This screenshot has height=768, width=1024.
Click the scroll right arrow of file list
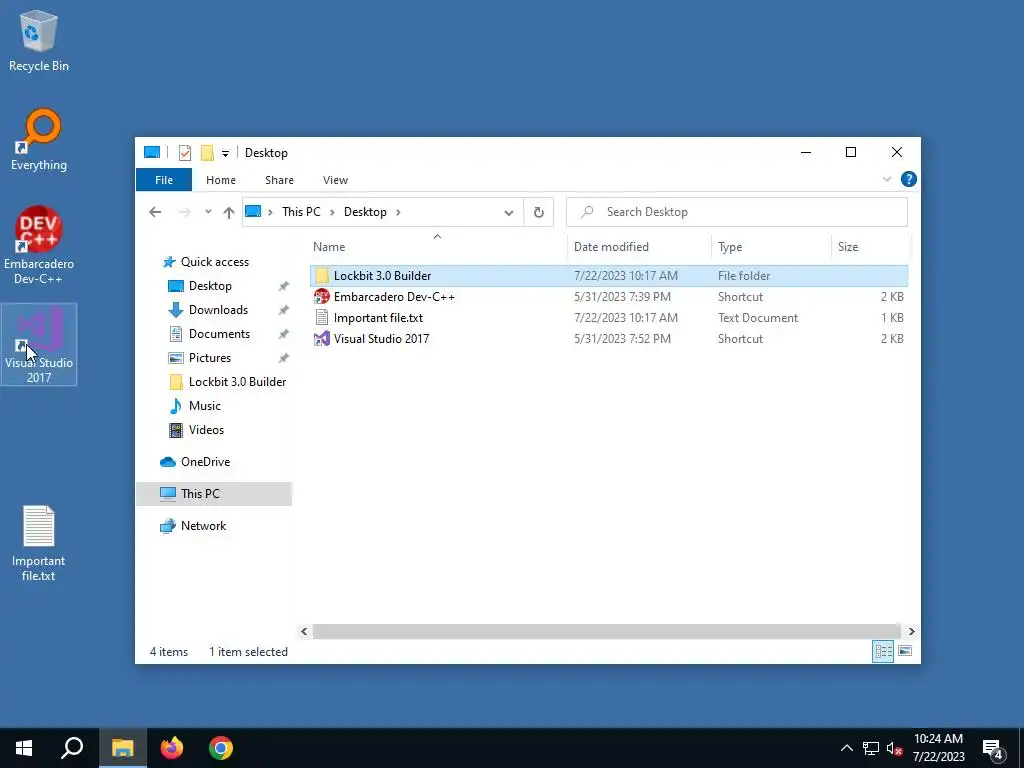[x=911, y=632]
